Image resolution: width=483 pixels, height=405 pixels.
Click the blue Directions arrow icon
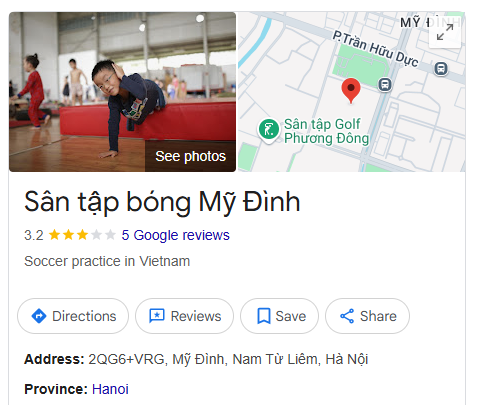click(x=39, y=316)
